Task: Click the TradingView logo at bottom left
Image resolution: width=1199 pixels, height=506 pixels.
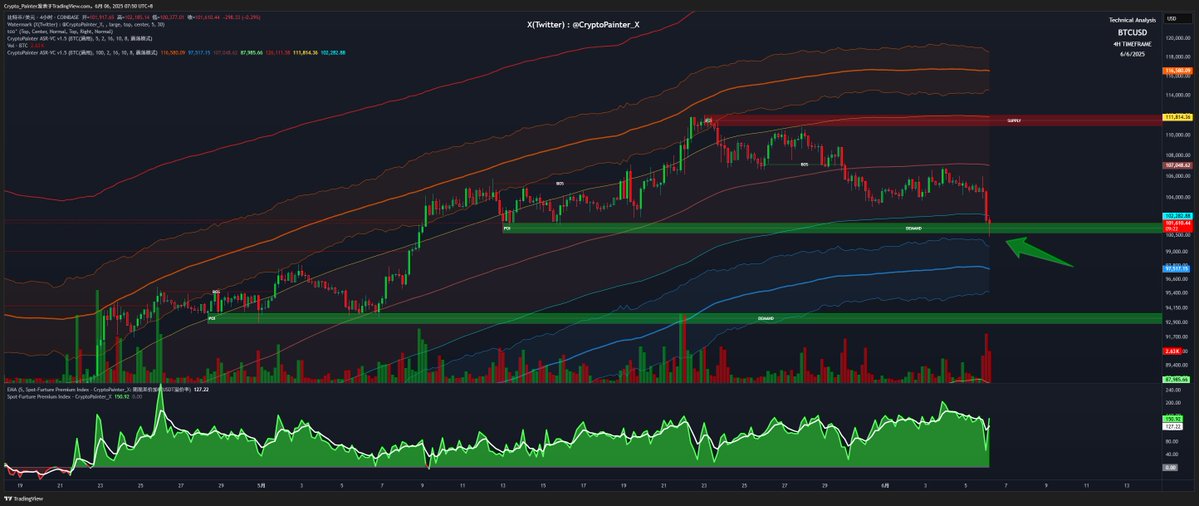Action: pyautogui.click(x=23, y=498)
